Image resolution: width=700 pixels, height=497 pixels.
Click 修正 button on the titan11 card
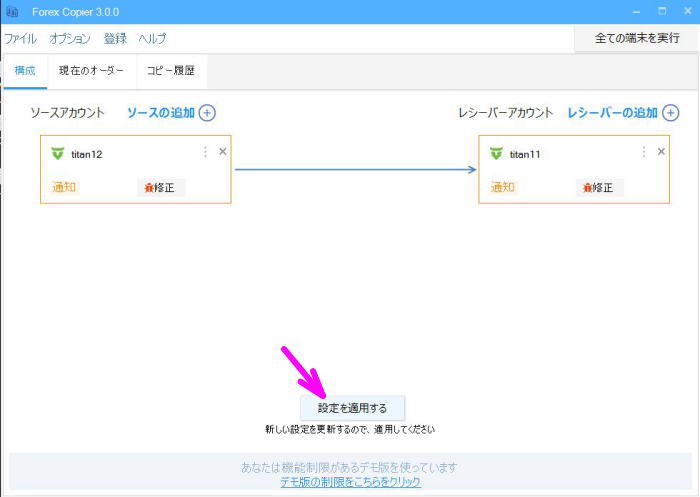click(599, 188)
